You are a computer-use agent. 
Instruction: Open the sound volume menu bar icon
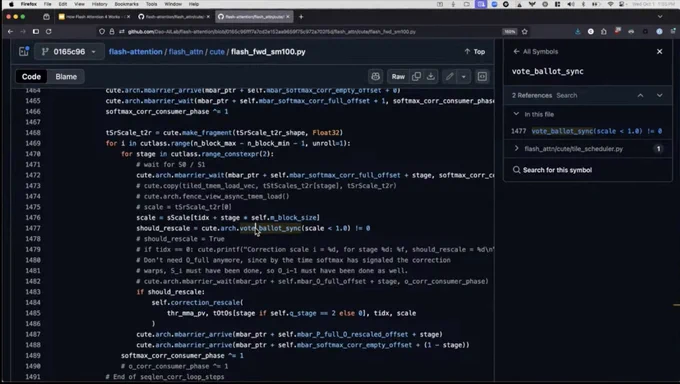[x=570, y=4]
